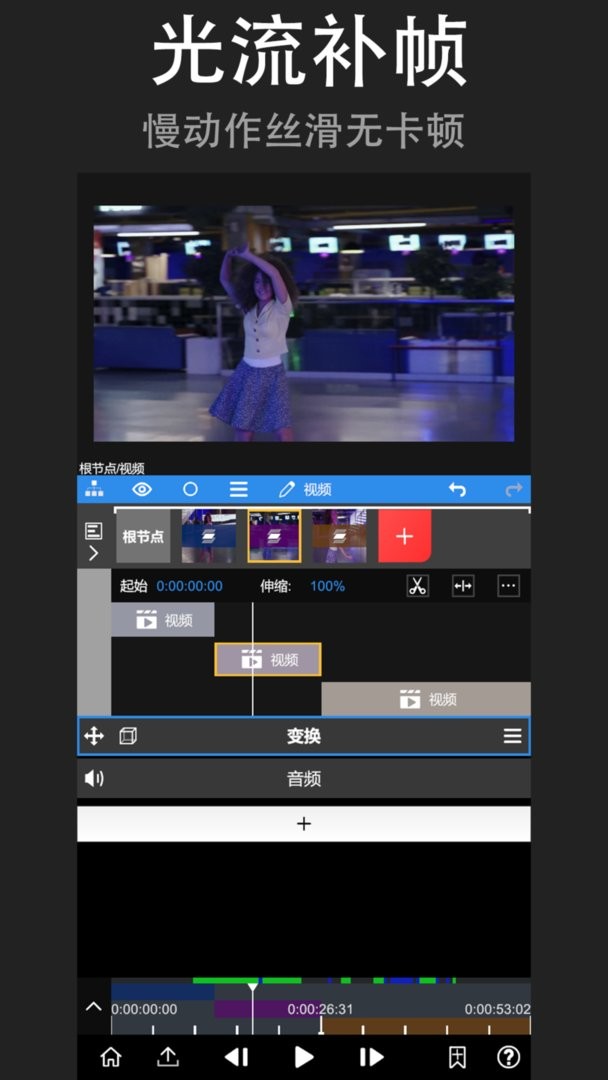
Task: Open the node hierarchy tree icon
Action: (x=94, y=489)
